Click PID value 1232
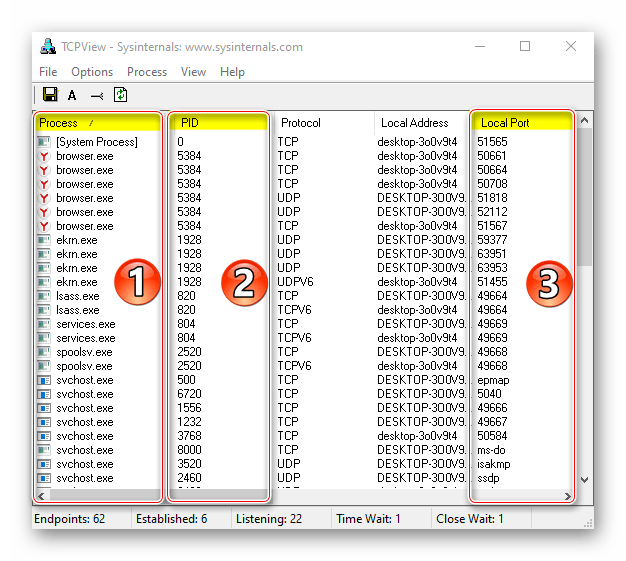This screenshot has width=626, height=561. click(x=189, y=422)
